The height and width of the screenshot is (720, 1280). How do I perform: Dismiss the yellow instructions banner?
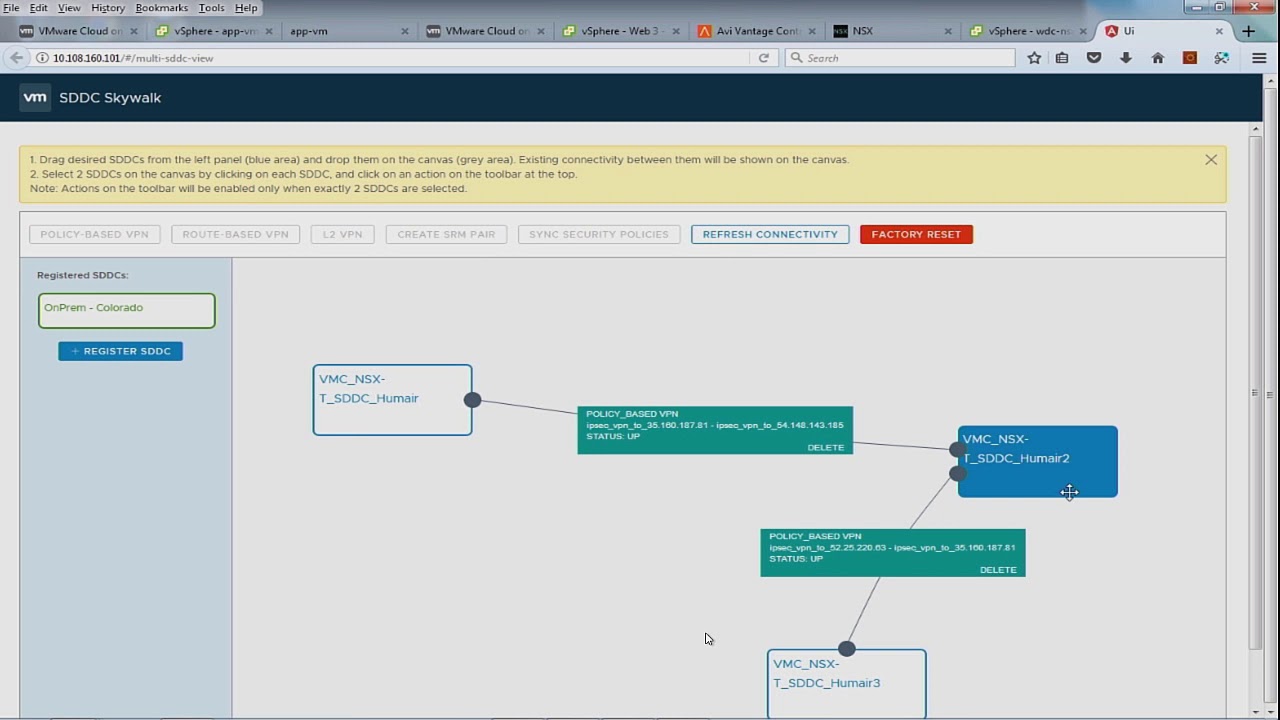click(x=1211, y=160)
